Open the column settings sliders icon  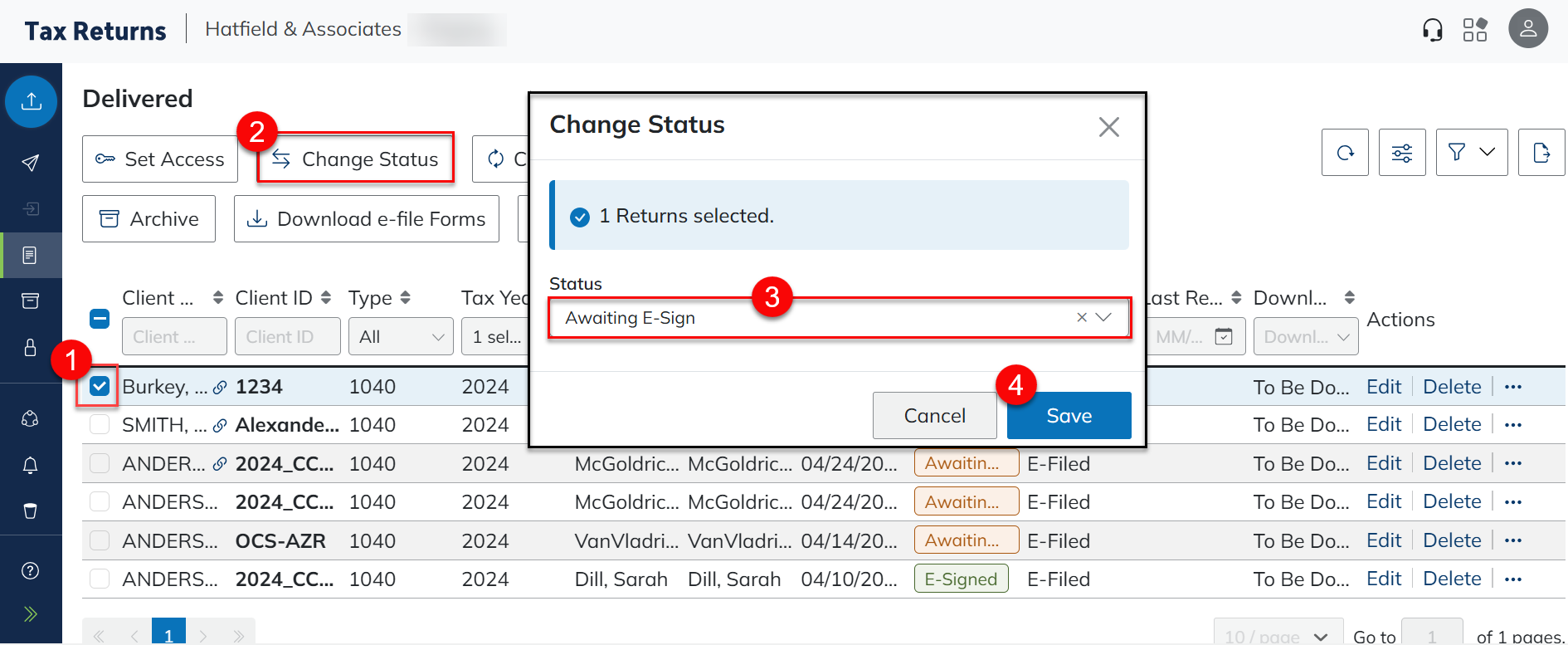click(x=1402, y=153)
